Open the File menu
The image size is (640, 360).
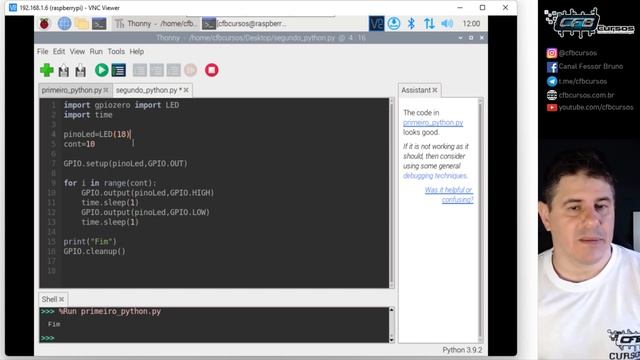tap(42, 51)
